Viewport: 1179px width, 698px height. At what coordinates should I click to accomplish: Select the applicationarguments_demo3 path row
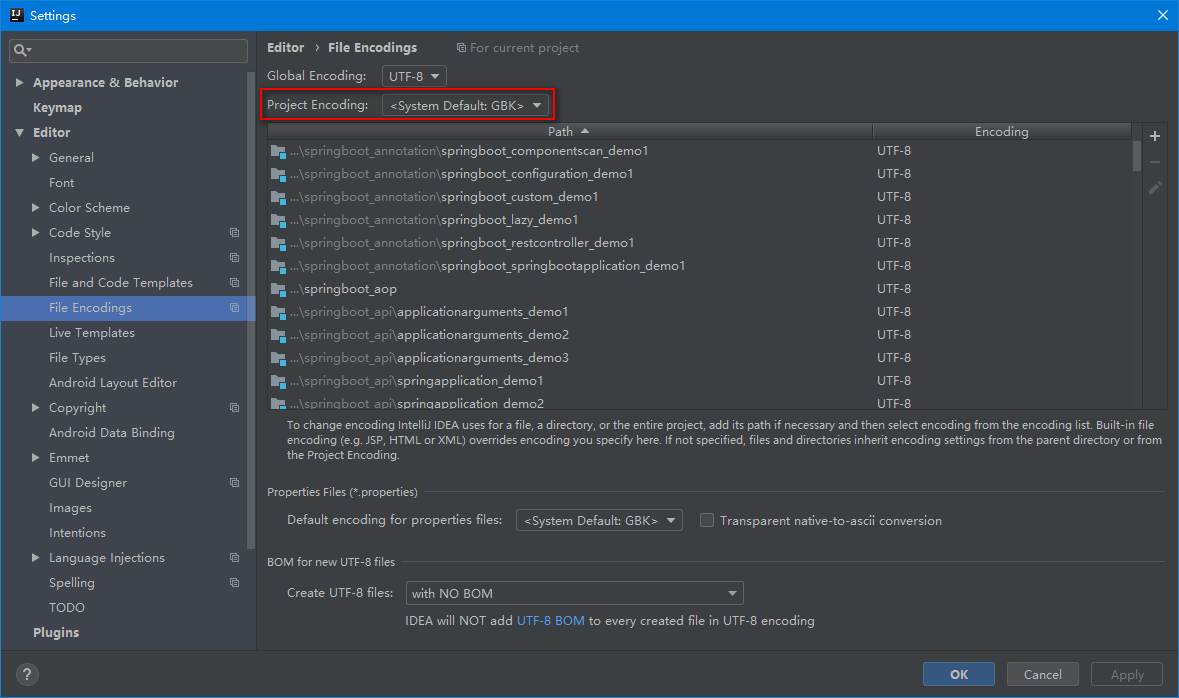699,358
